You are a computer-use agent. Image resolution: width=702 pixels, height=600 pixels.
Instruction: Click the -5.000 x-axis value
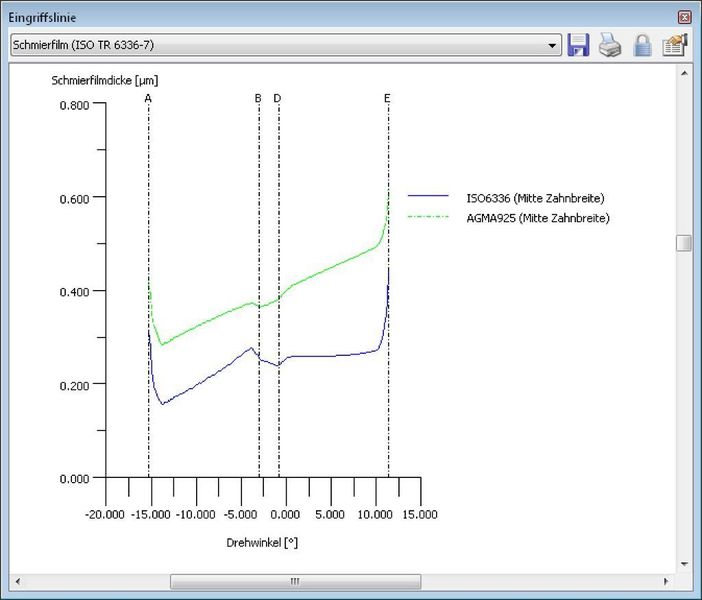(x=240, y=514)
